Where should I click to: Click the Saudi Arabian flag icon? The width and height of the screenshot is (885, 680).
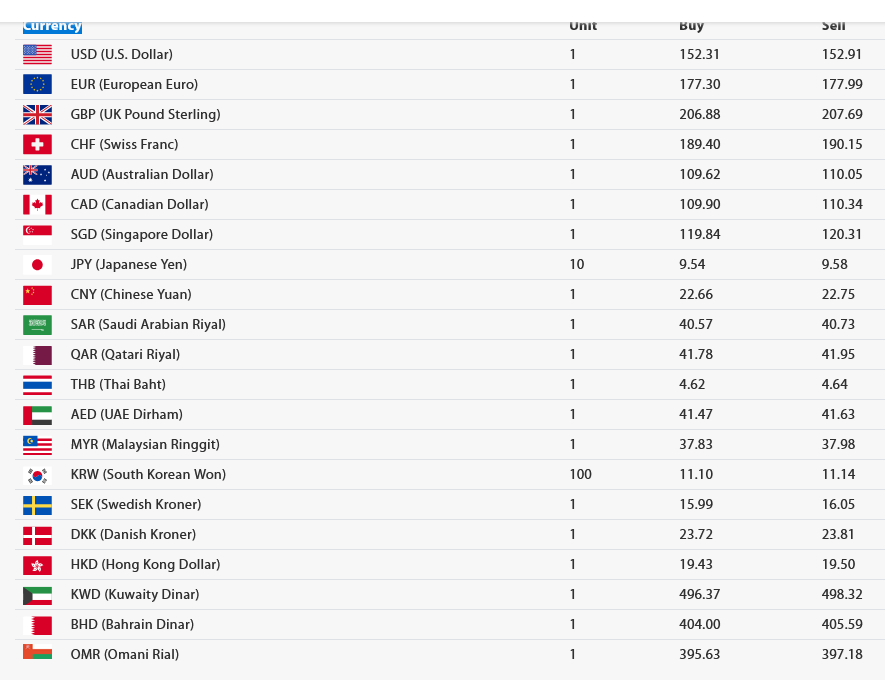pyautogui.click(x=37, y=324)
